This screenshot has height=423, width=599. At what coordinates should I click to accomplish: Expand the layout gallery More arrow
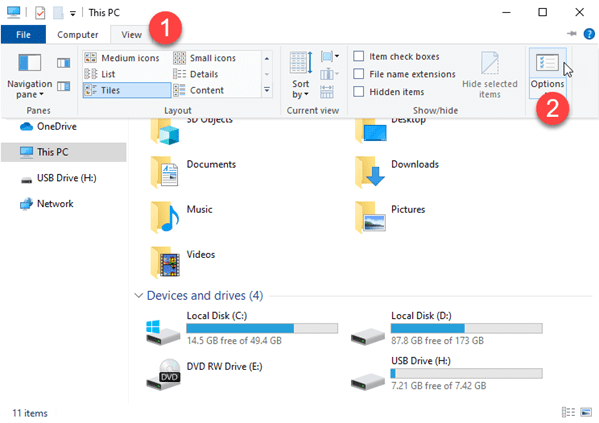point(267,90)
